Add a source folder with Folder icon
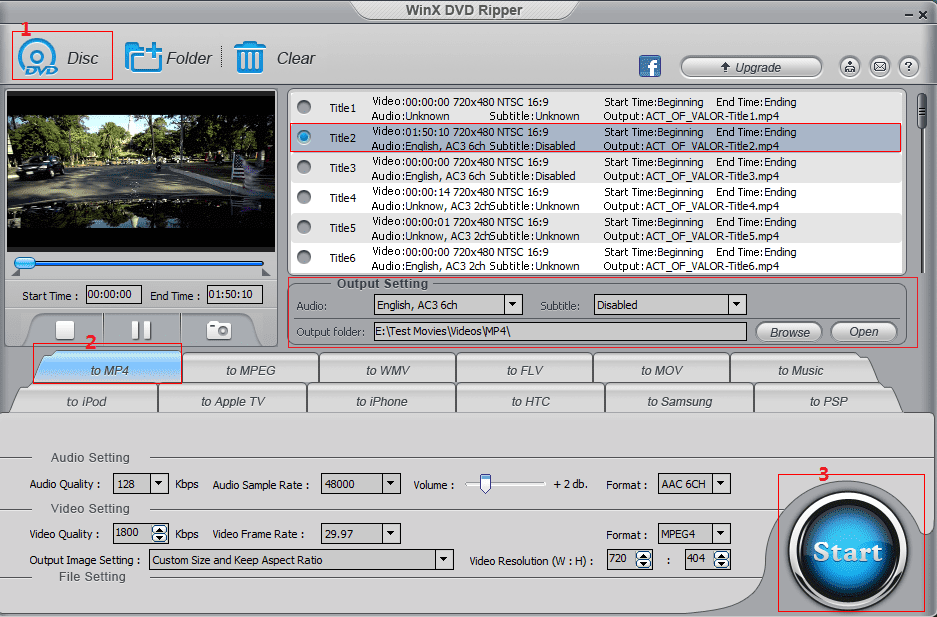 [x=143, y=57]
